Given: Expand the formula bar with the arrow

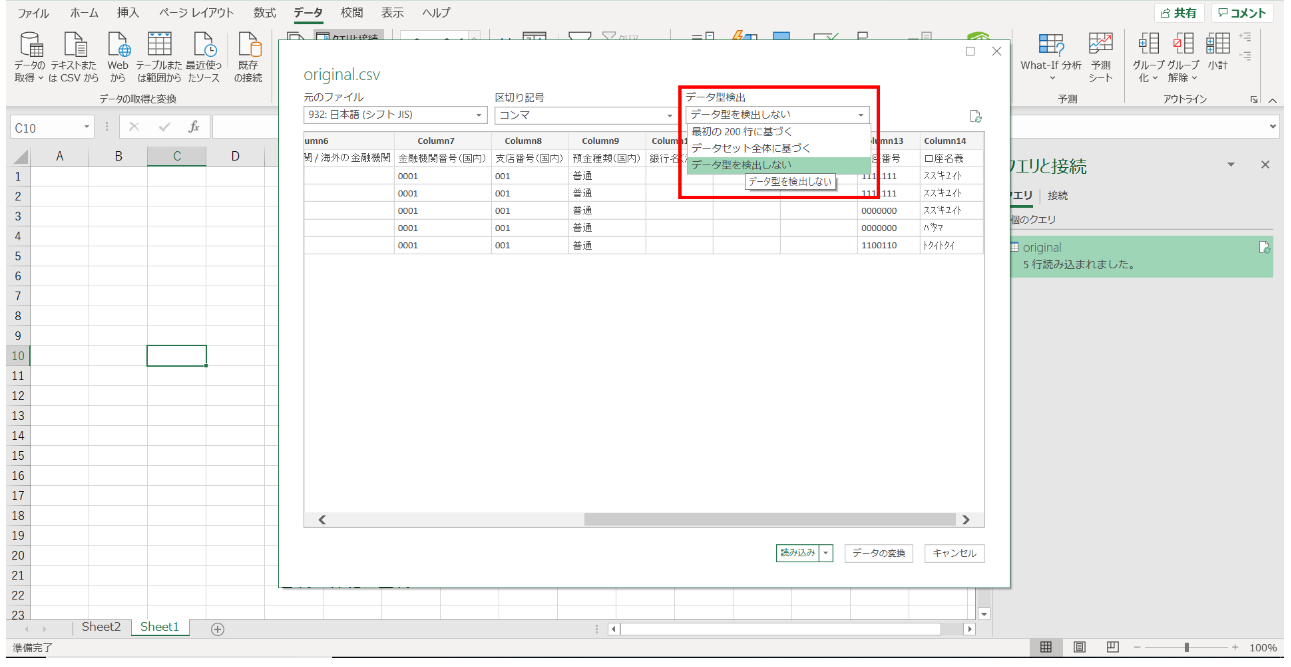Looking at the screenshot, I should [1272, 127].
